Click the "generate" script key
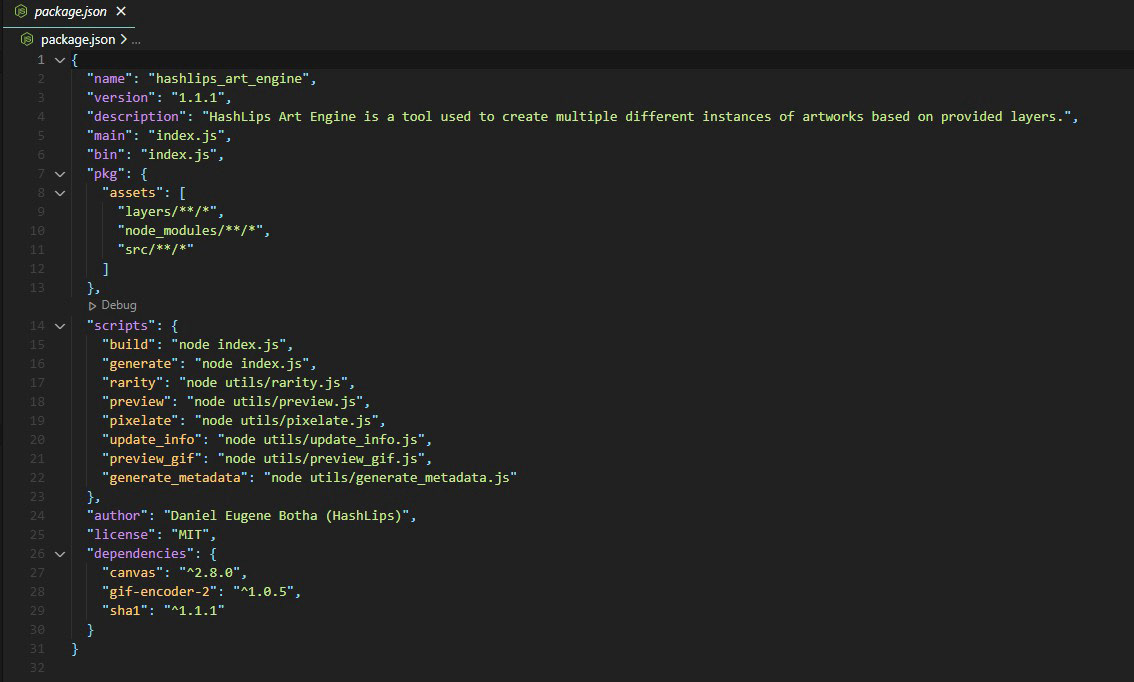 pyautogui.click(x=140, y=364)
